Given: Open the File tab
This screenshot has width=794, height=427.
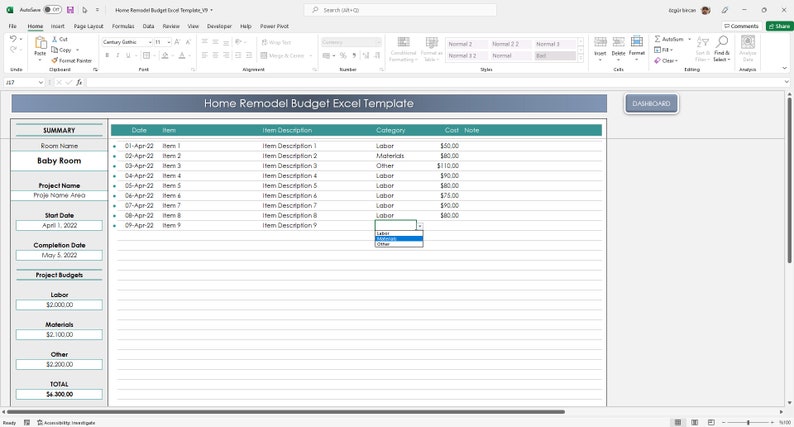Looking at the screenshot, I should (x=13, y=26).
